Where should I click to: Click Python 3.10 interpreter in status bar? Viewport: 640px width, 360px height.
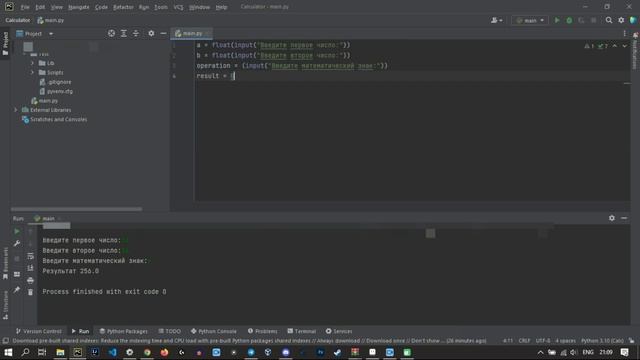pos(602,340)
